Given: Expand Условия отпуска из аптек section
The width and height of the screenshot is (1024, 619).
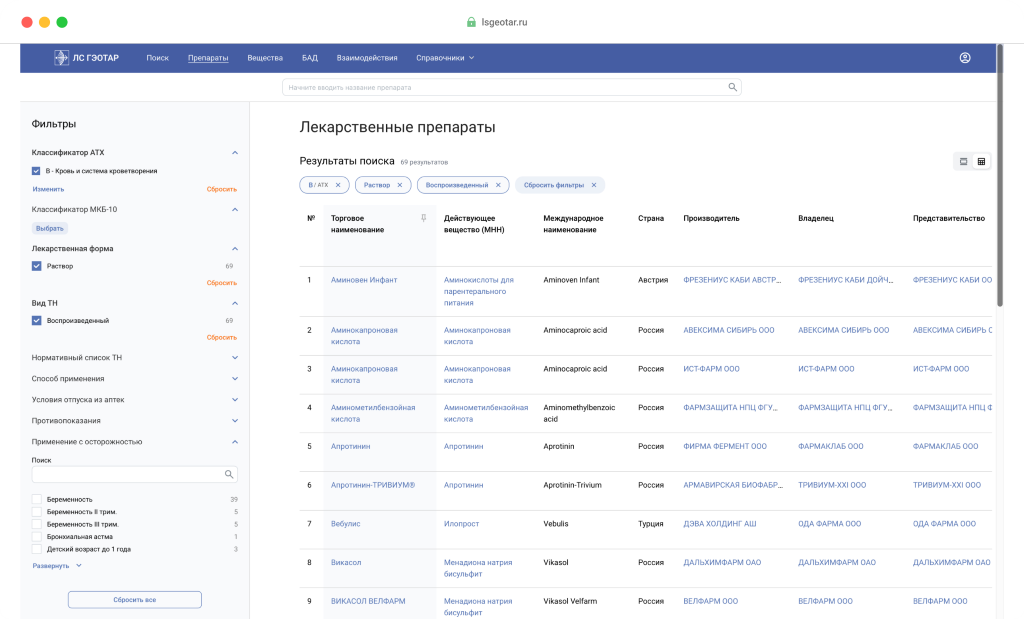Looking at the screenshot, I should [x=234, y=400].
